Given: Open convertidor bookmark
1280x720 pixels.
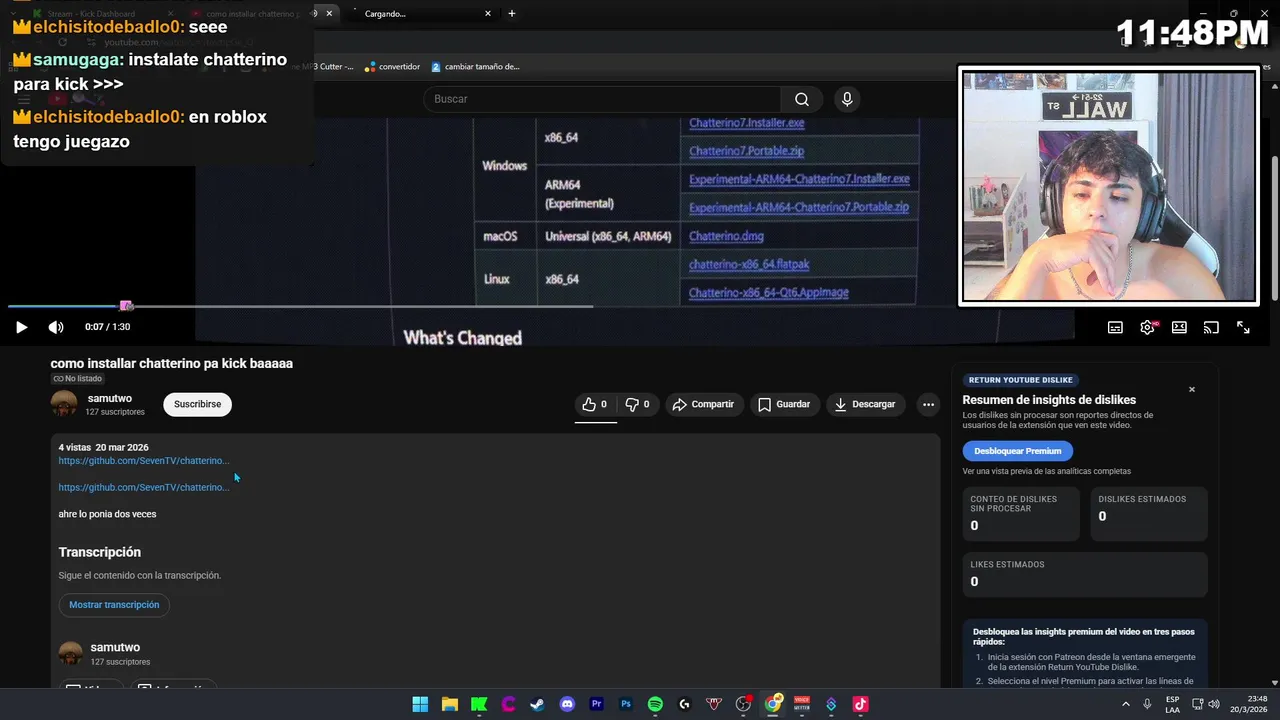Looking at the screenshot, I should 392,67.
